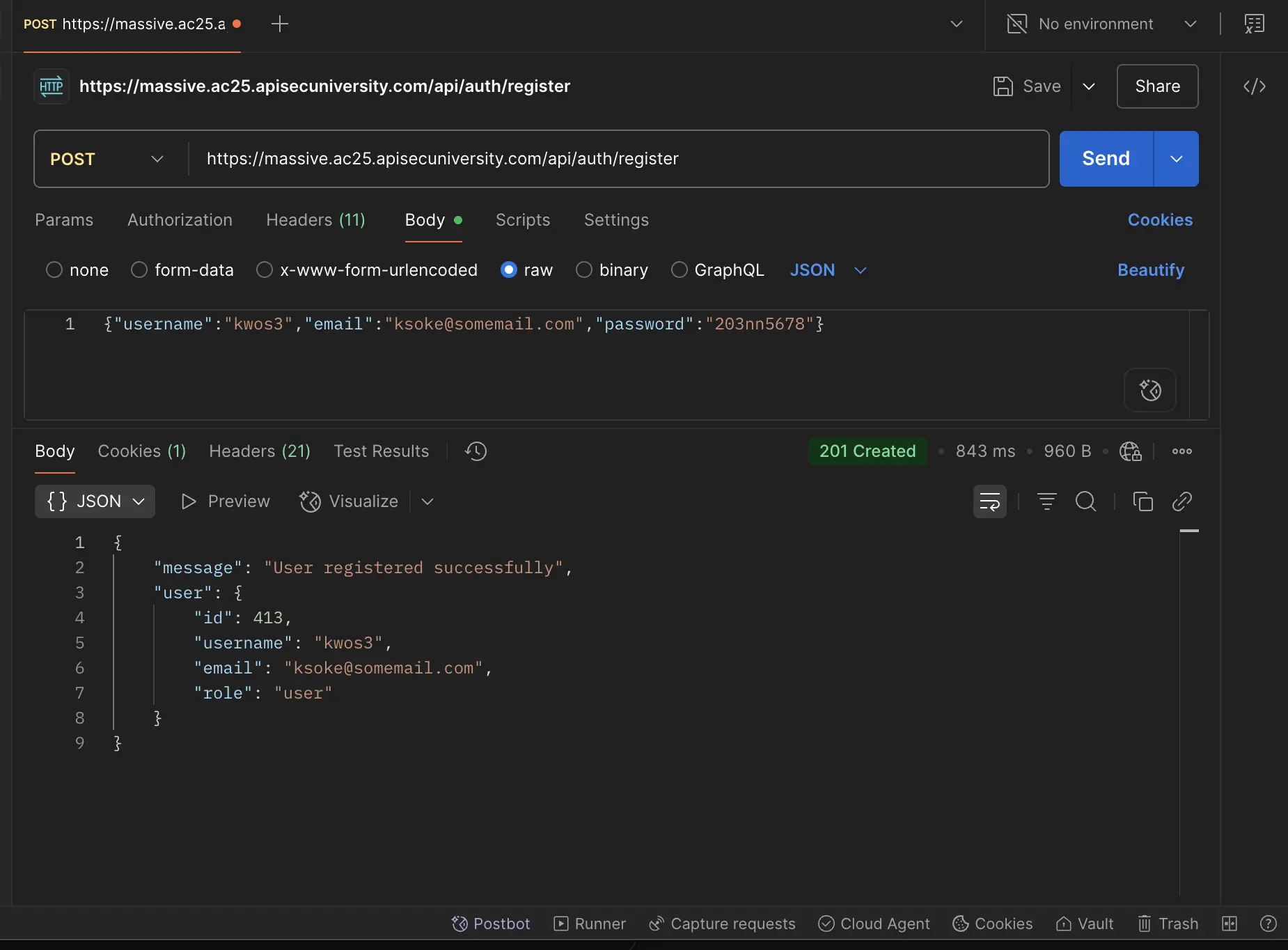Open the Runner in the status bar
Viewport: 1288px width, 950px height.
click(590, 924)
